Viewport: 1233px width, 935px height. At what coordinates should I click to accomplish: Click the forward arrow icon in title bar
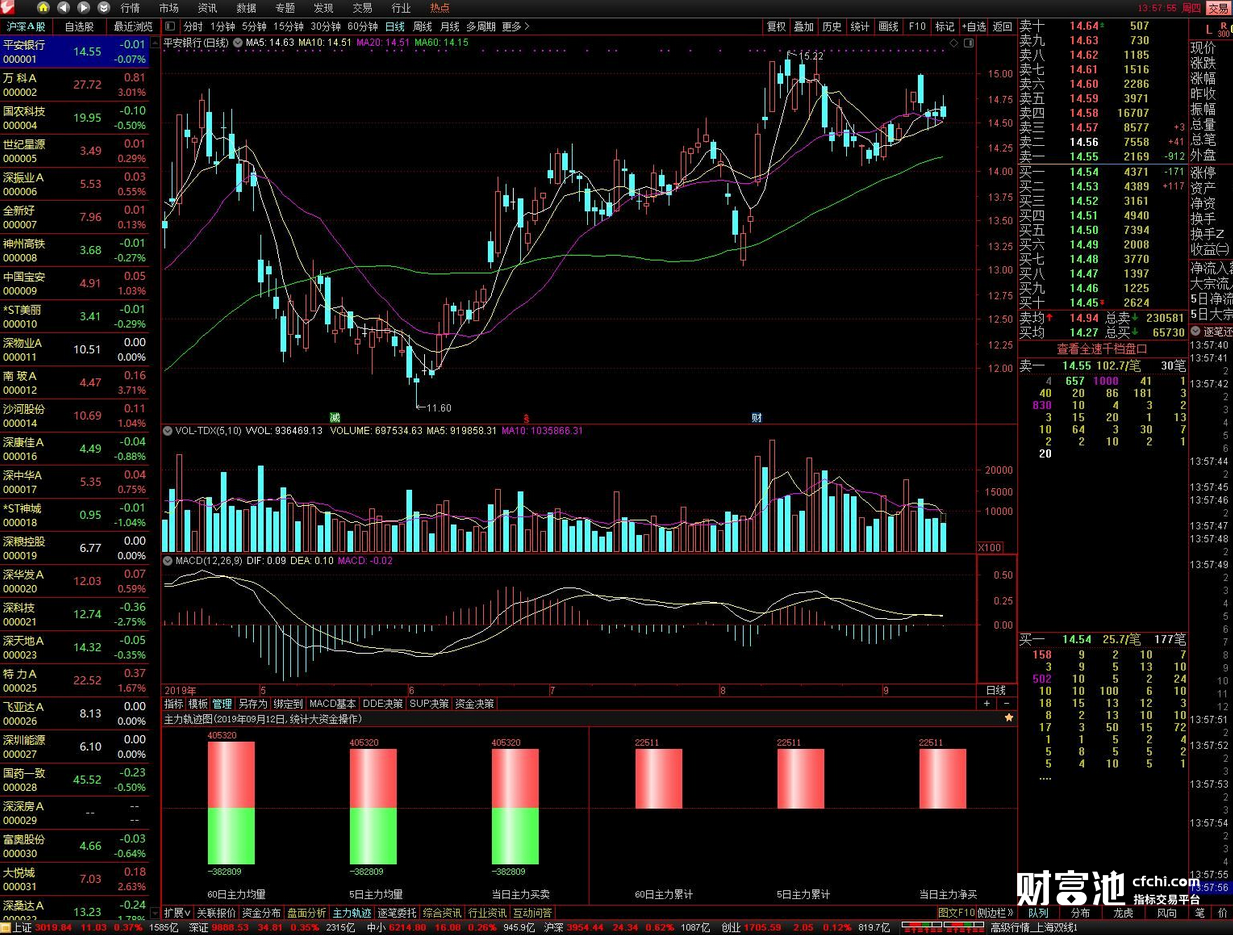tap(85, 8)
